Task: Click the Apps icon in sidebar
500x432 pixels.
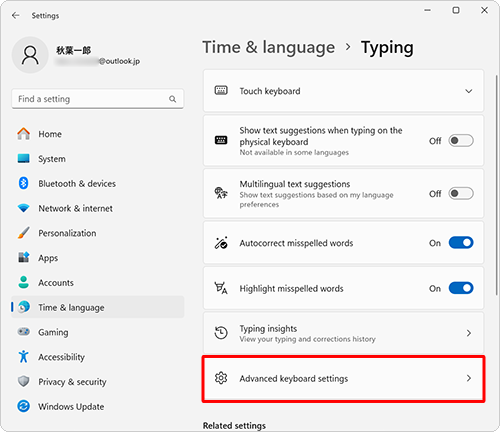Action: click(x=23, y=257)
